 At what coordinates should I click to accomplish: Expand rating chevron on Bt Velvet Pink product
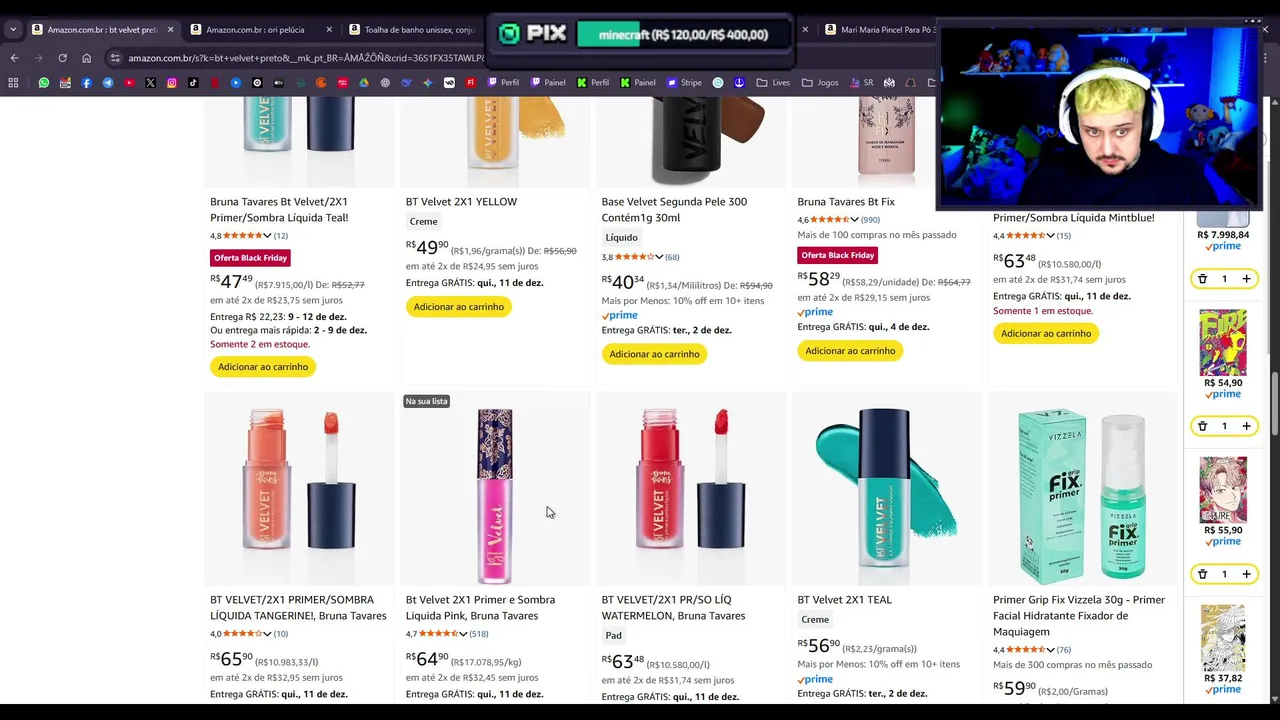coord(463,634)
